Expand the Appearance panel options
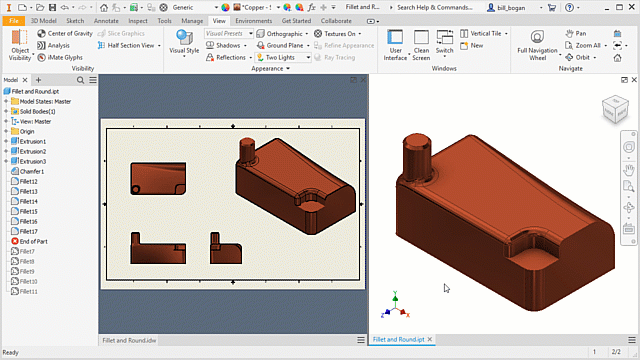The image size is (640, 360). (x=270, y=69)
